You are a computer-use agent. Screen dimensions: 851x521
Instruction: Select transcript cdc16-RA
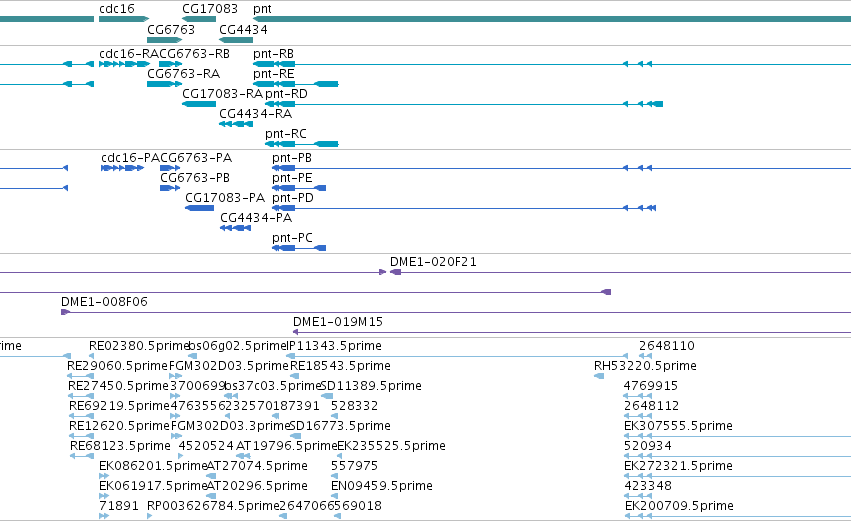tap(129, 54)
